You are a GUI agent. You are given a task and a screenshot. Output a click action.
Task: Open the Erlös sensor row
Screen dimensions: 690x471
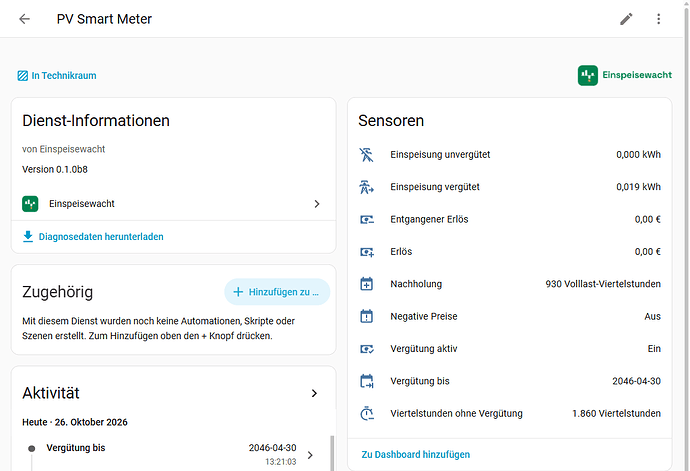[x=510, y=252]
